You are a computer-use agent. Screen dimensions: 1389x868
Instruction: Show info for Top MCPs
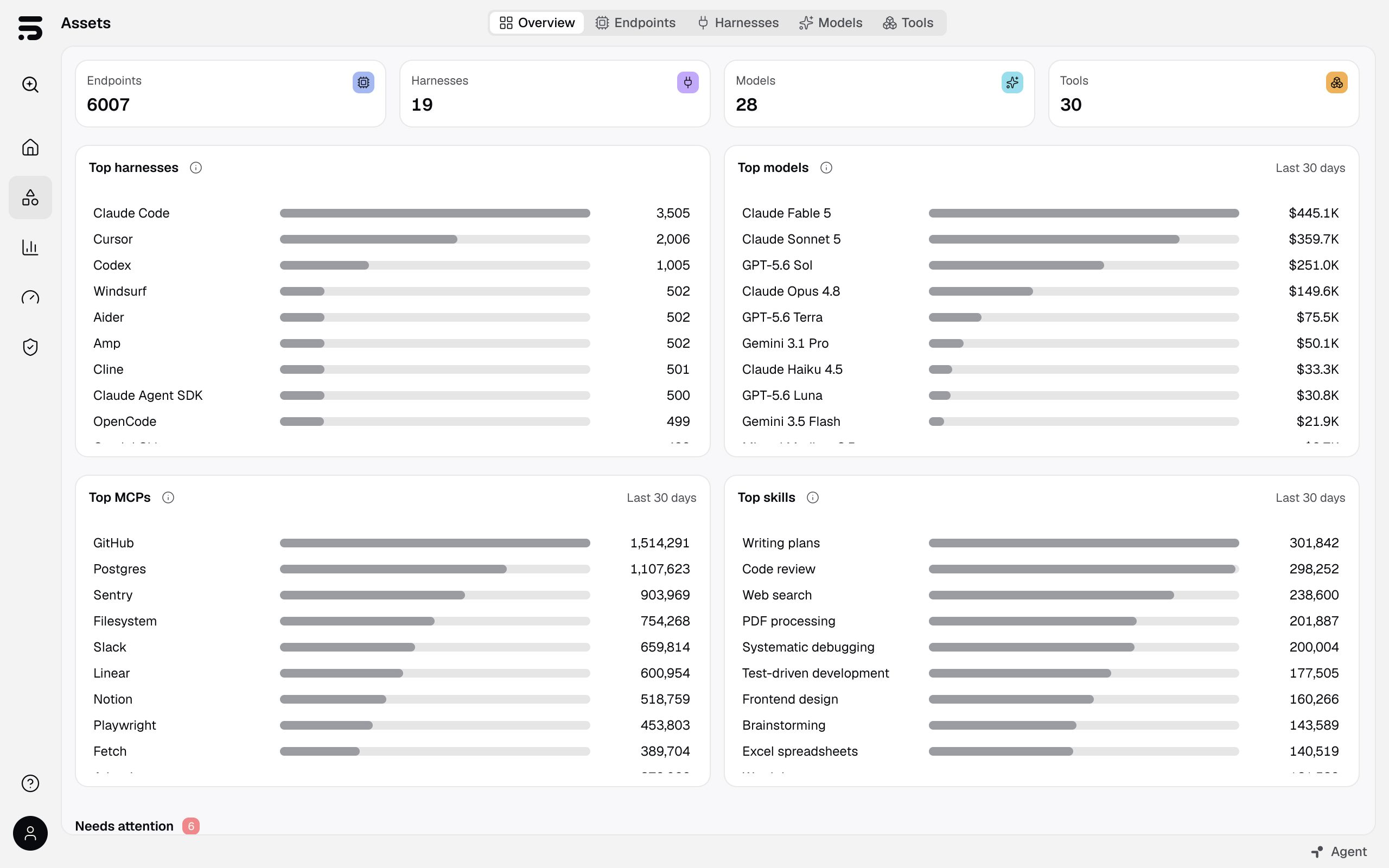[x=168, y=497]
